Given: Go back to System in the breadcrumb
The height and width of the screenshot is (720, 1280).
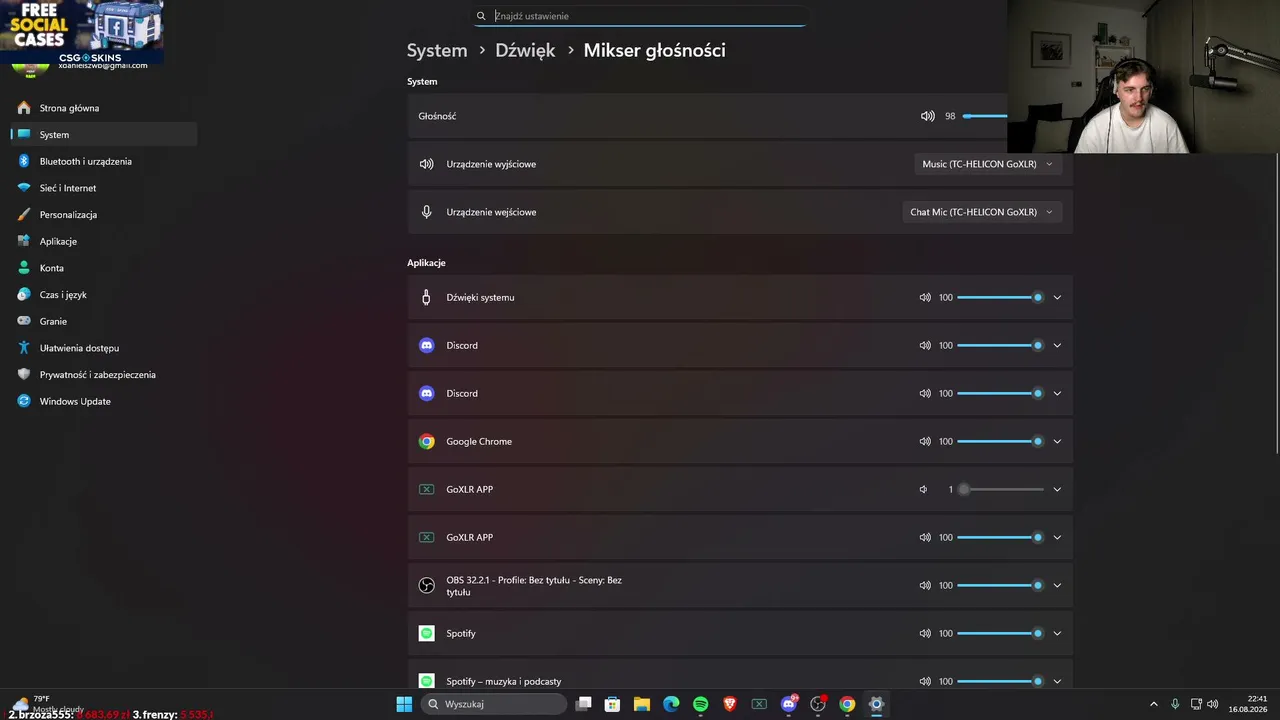Looking at the screenshot, I should coord(437,50).
